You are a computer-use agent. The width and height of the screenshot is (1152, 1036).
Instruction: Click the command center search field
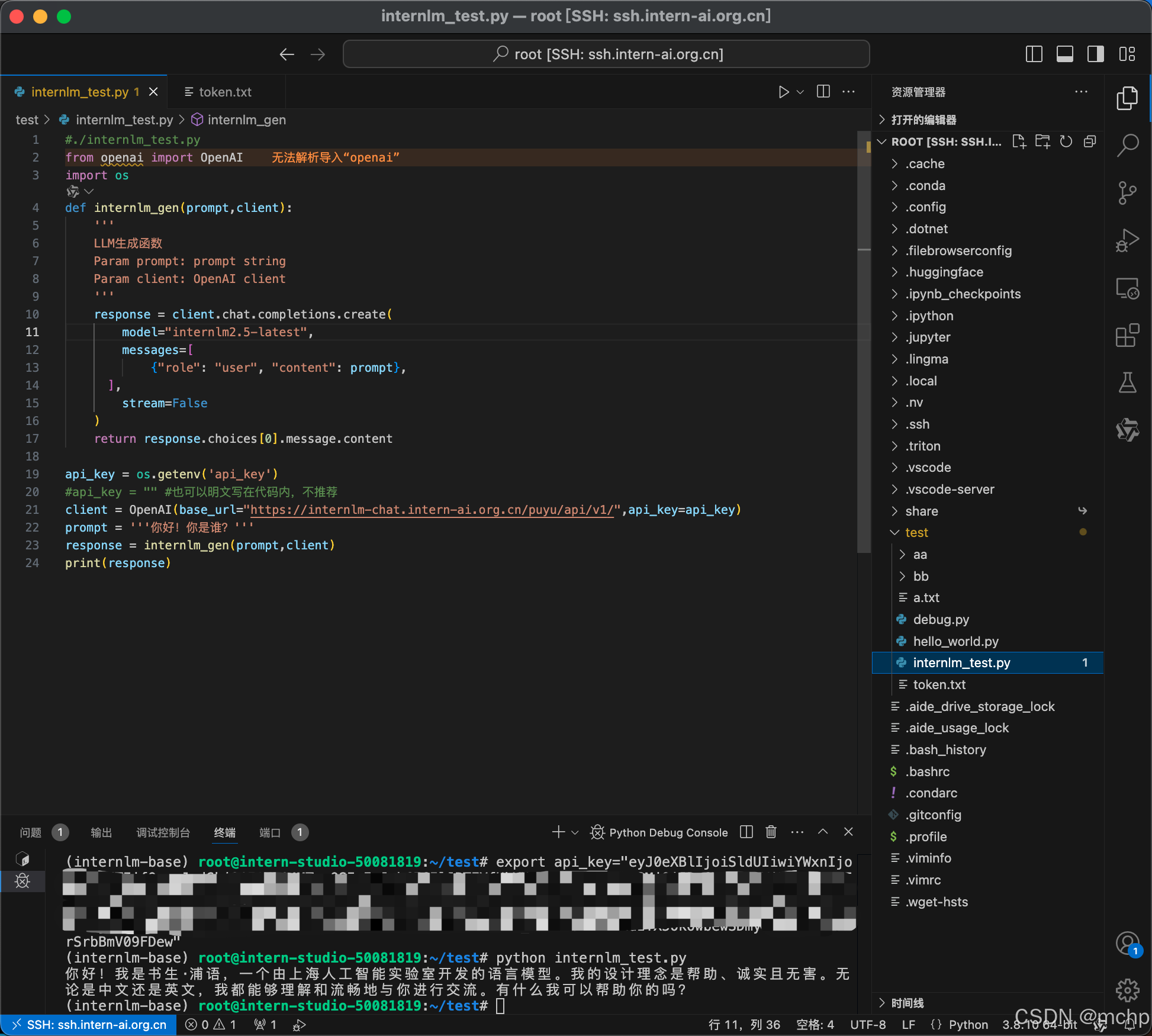606,54
